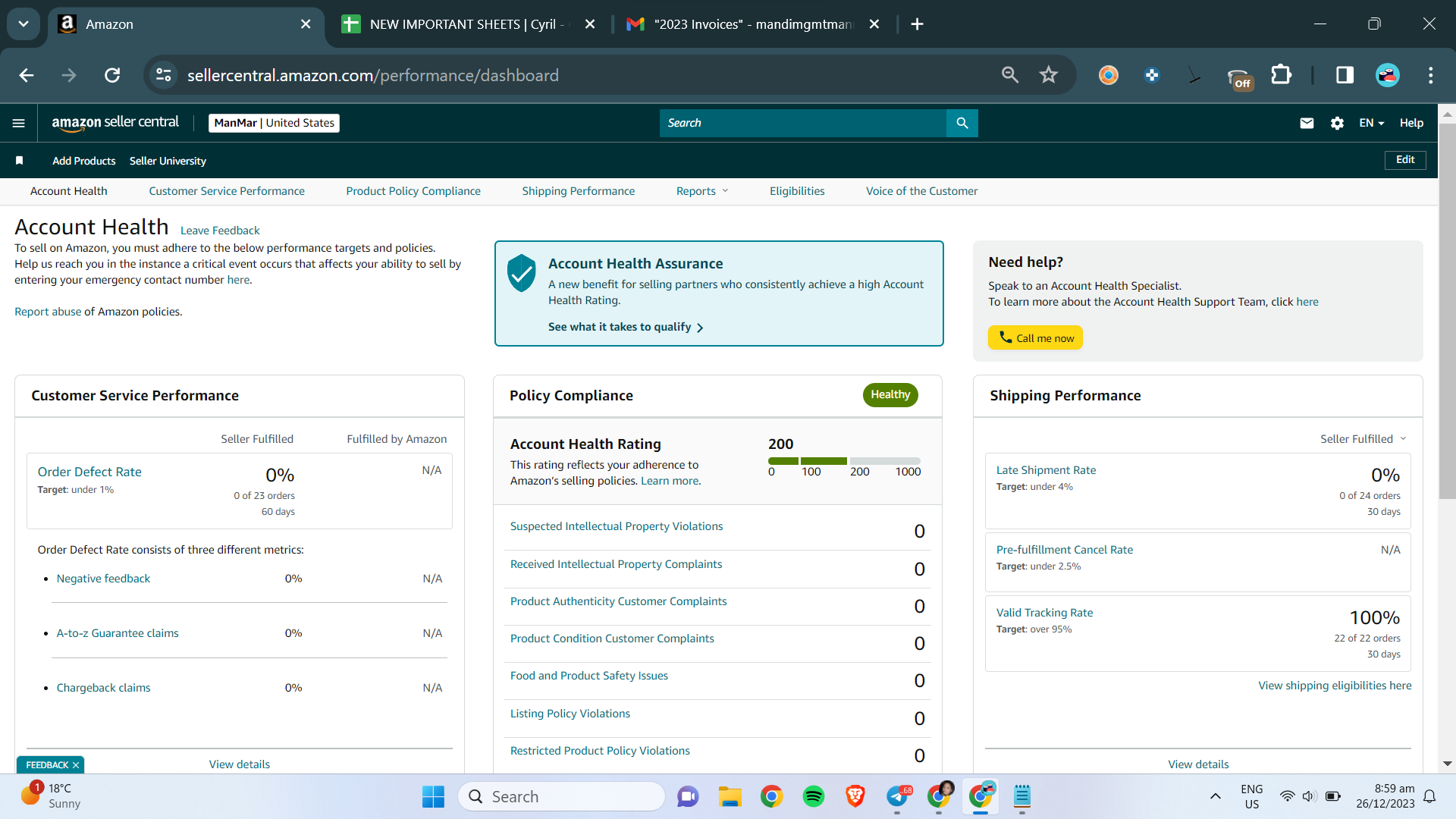Switch to the 2023 Invoices Gmail tab

(754, 24)
